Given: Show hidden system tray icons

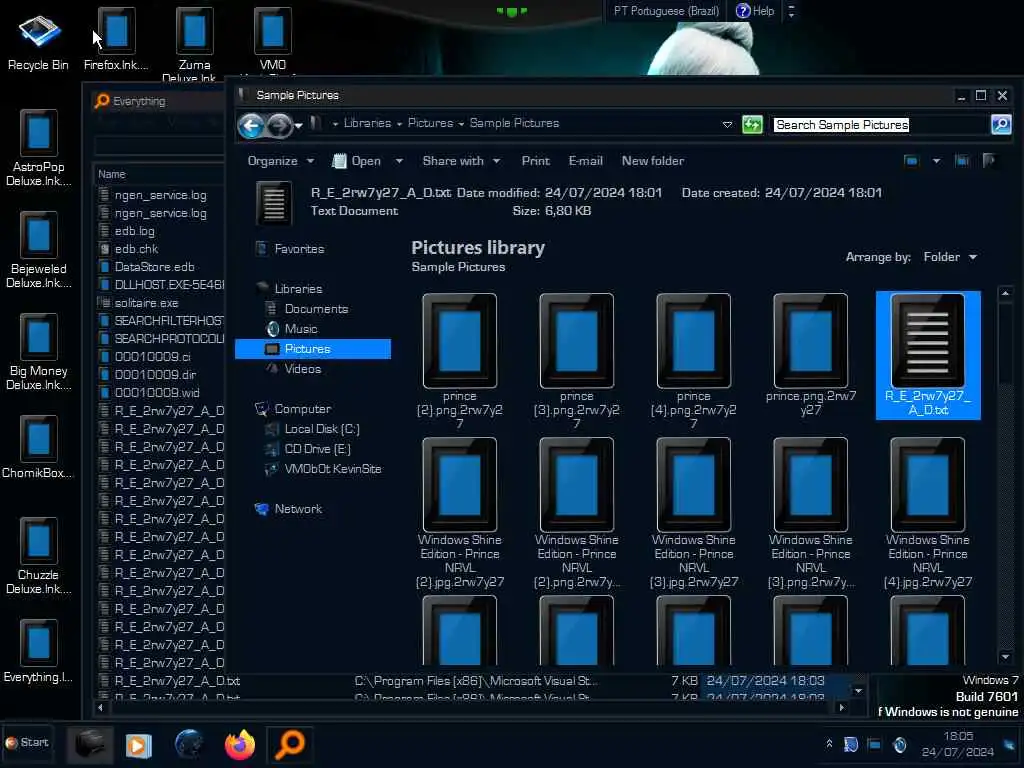Looking at the screenshot, I should pyautogui.click(x=829, y=744).
